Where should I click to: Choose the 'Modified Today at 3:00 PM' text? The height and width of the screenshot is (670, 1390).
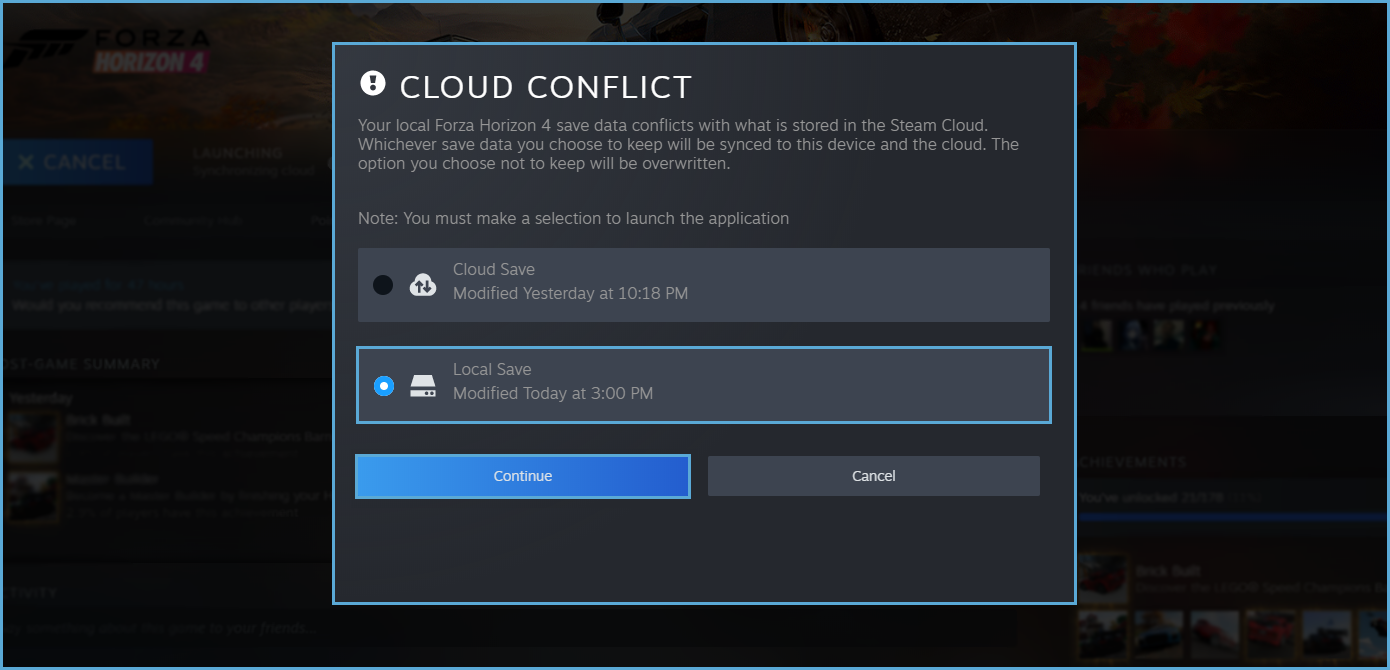pos(553,394)
